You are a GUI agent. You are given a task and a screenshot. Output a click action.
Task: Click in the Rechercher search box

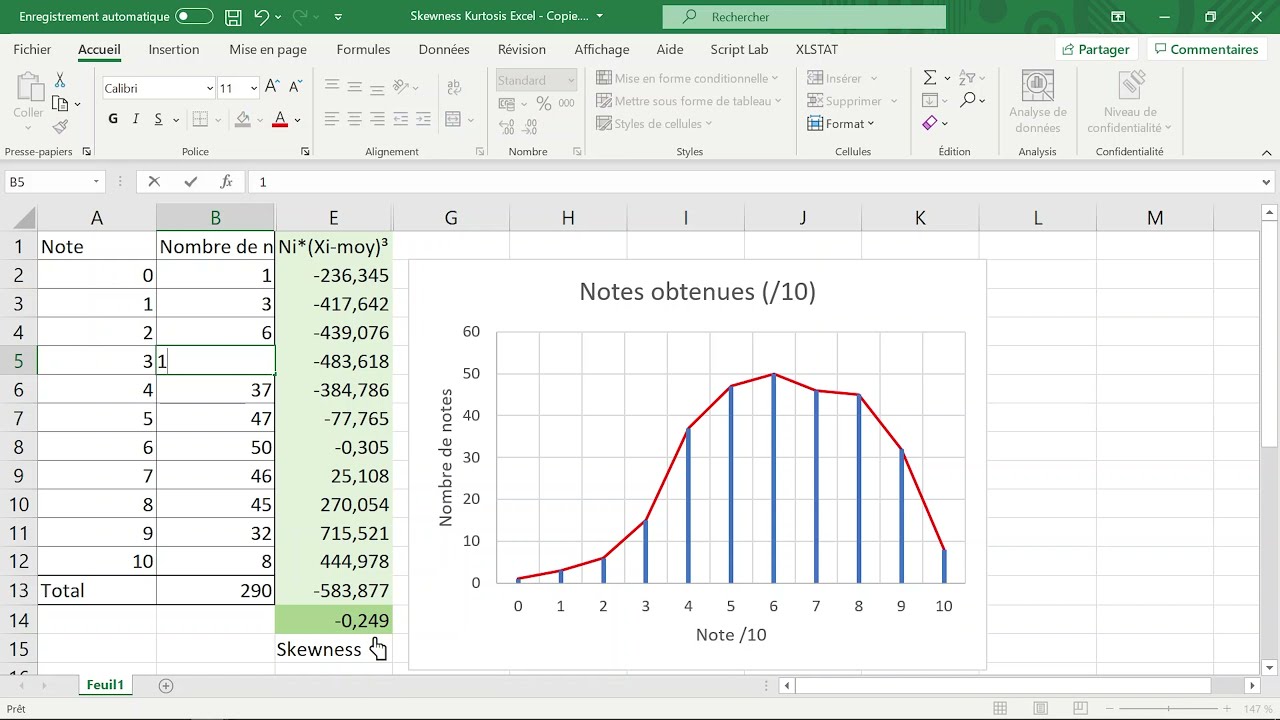pos(804,17)
